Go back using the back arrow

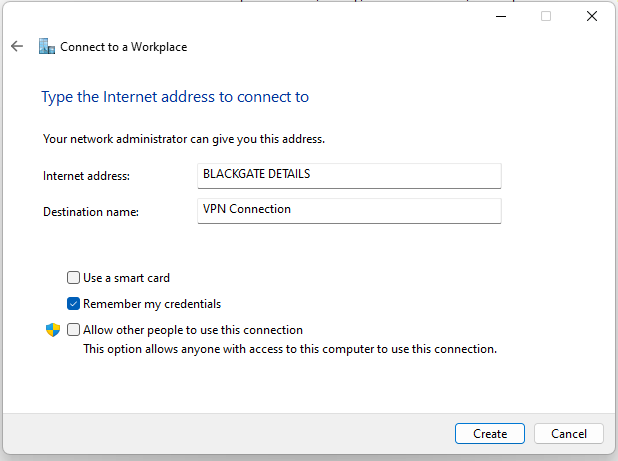(17, 46)
